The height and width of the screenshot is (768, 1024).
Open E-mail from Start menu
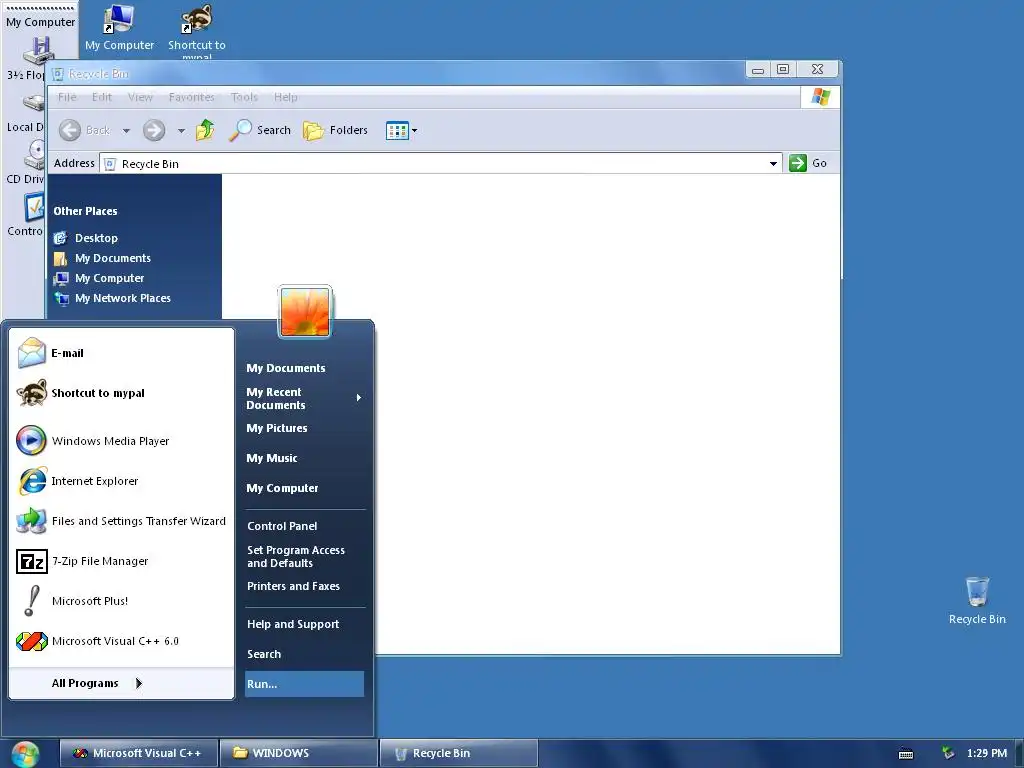pos(121,353)
